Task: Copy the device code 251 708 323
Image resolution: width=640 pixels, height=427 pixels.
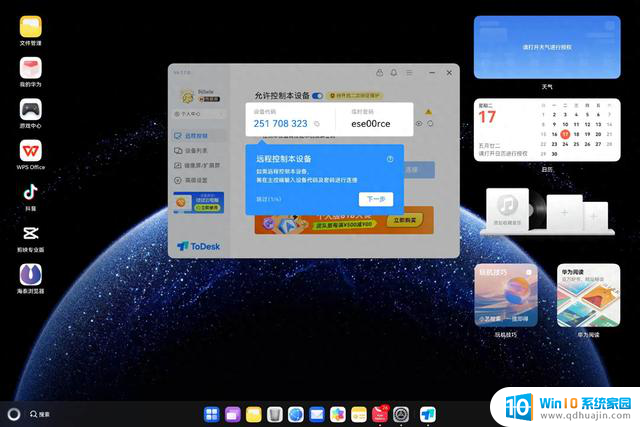Action: pos(317,124)
